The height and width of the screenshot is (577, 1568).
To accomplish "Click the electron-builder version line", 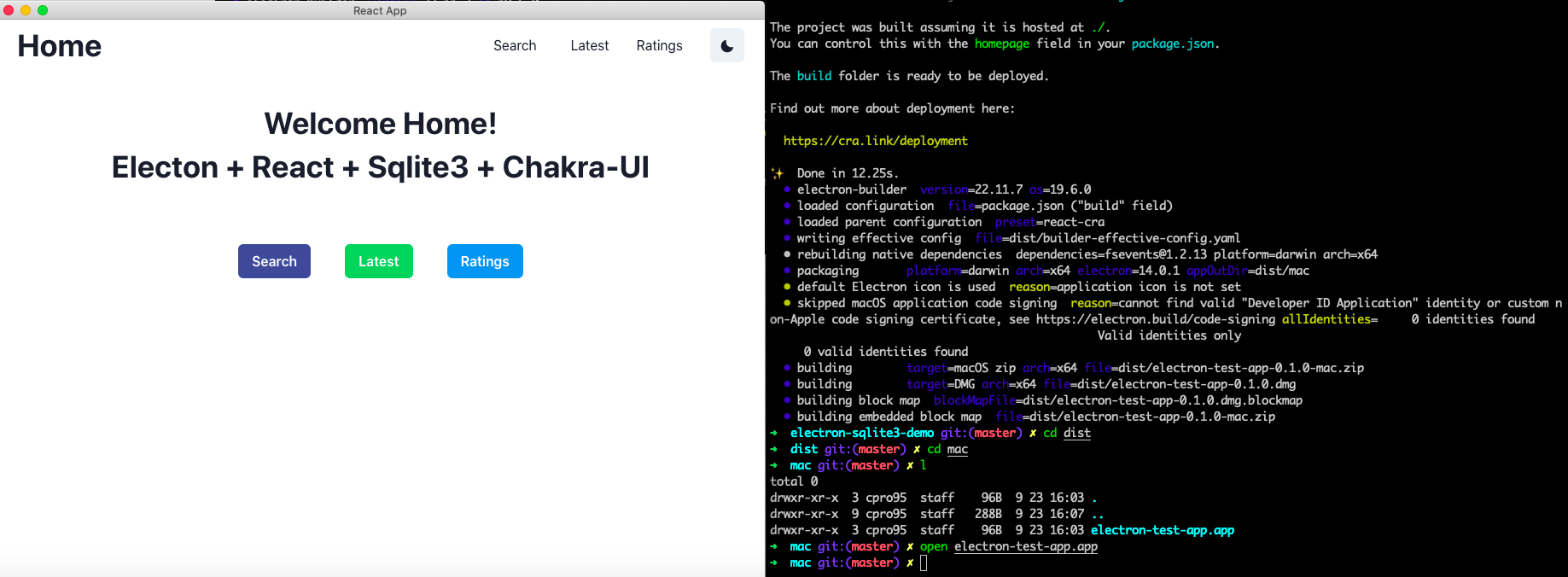I will point(937,189).
